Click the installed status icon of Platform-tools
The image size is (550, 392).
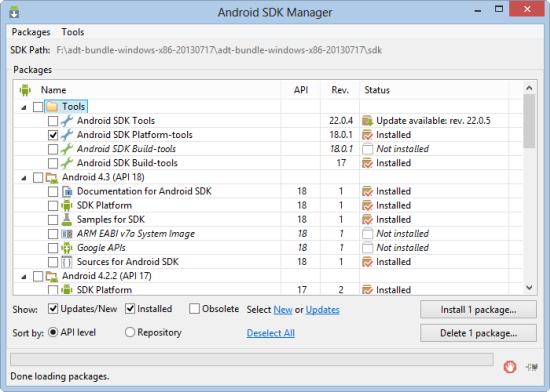pos(367,135)
